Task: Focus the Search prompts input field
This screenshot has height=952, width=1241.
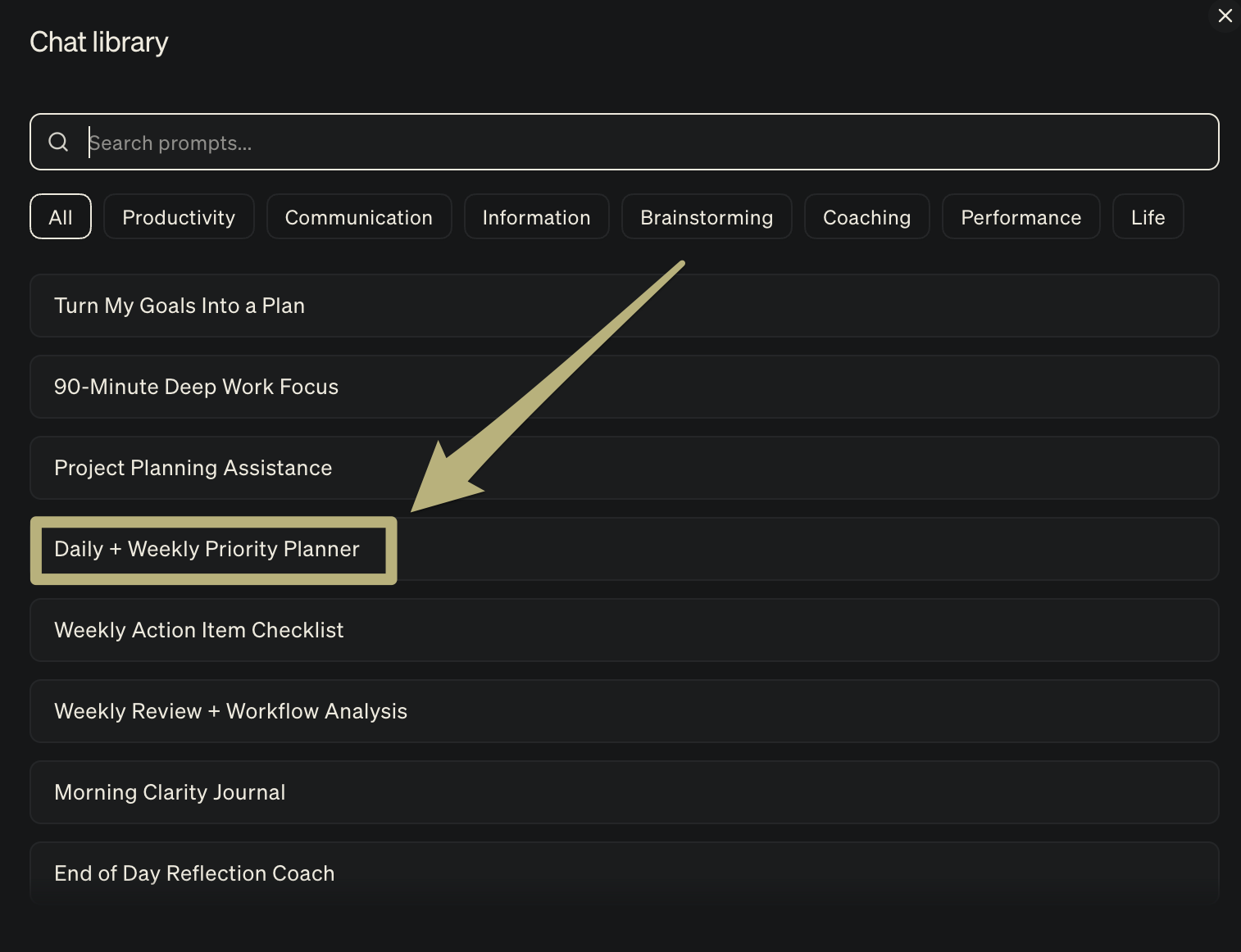Action: click(639, 143)
